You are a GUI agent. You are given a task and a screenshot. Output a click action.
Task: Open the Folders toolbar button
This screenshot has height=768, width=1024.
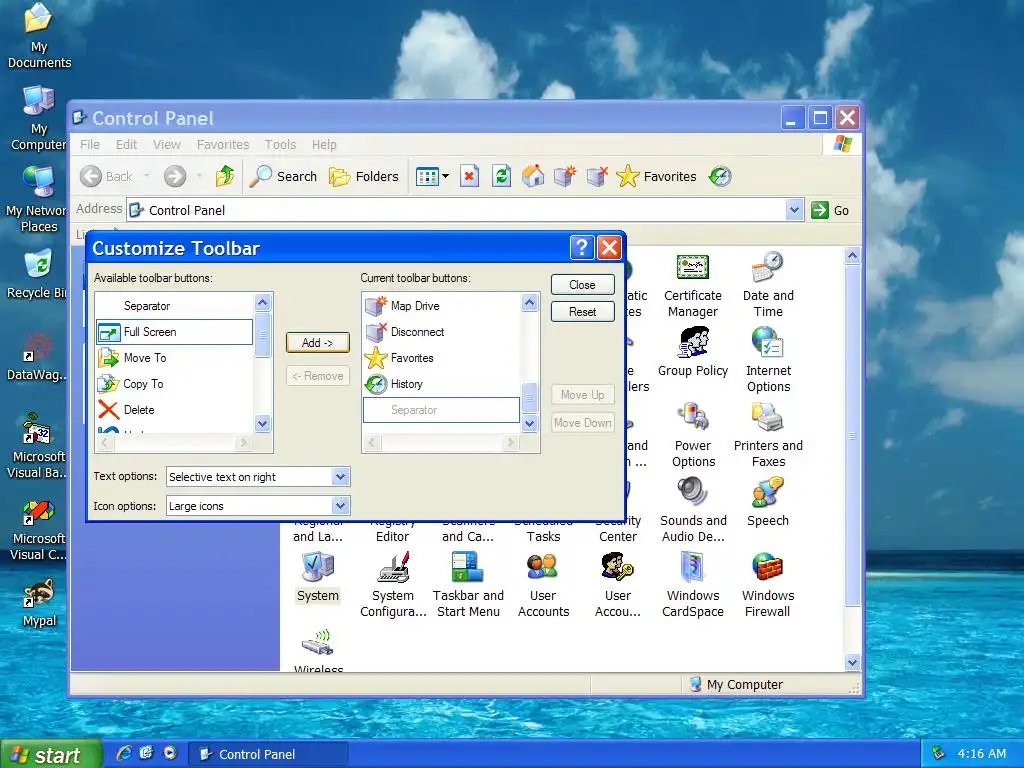point(364,176)
